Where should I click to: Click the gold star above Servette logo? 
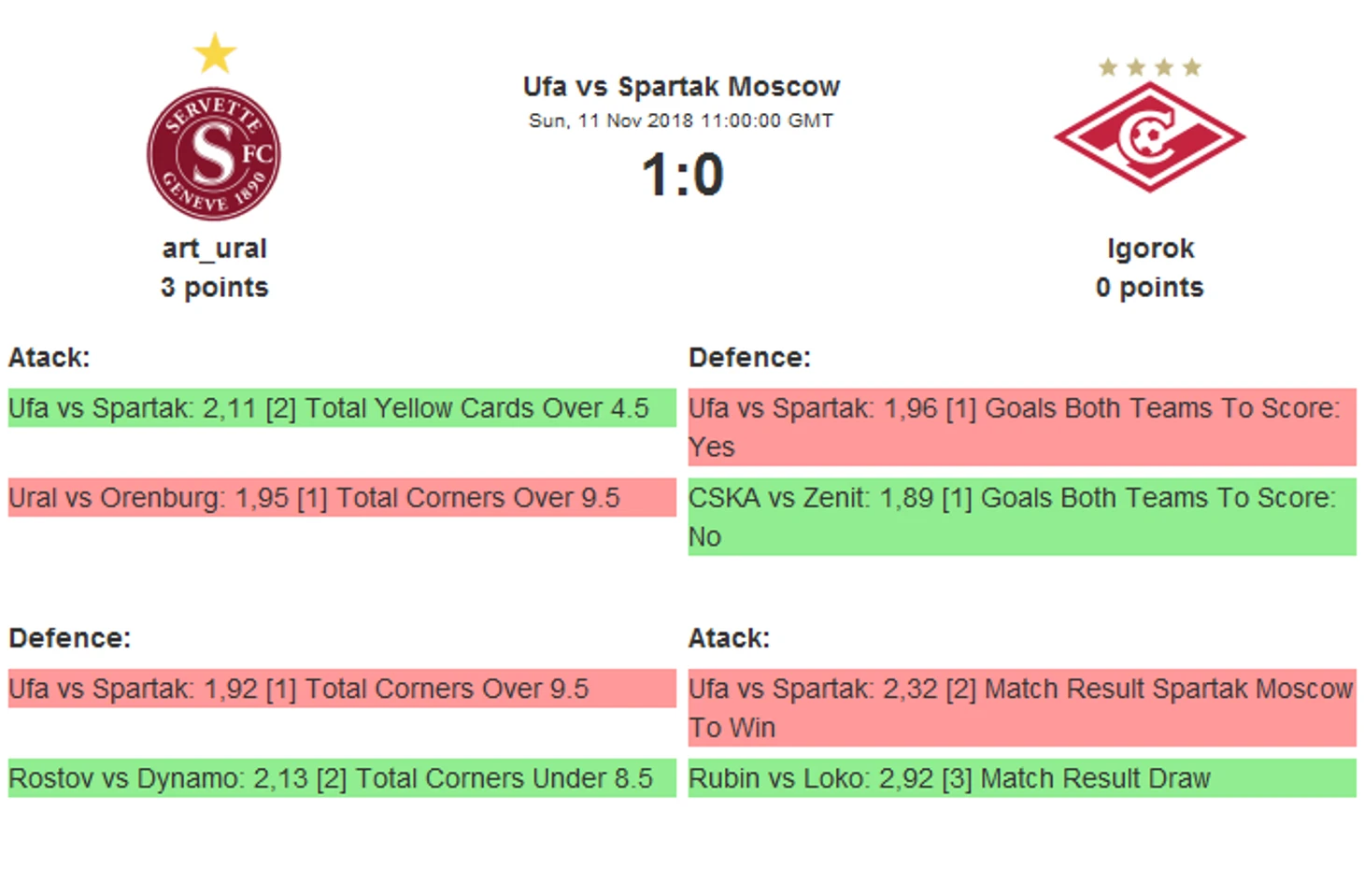[215, 53]
